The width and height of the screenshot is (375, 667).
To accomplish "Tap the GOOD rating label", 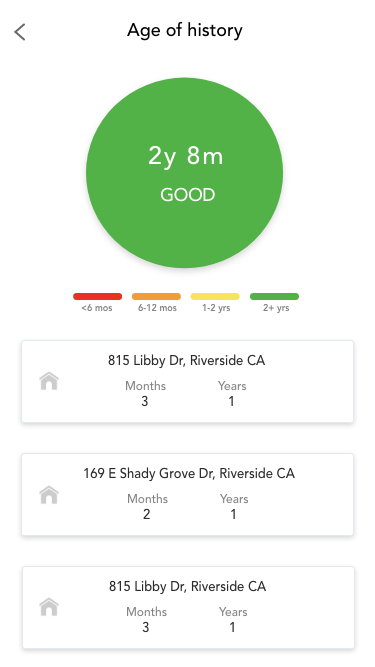I will pos(188,195).
